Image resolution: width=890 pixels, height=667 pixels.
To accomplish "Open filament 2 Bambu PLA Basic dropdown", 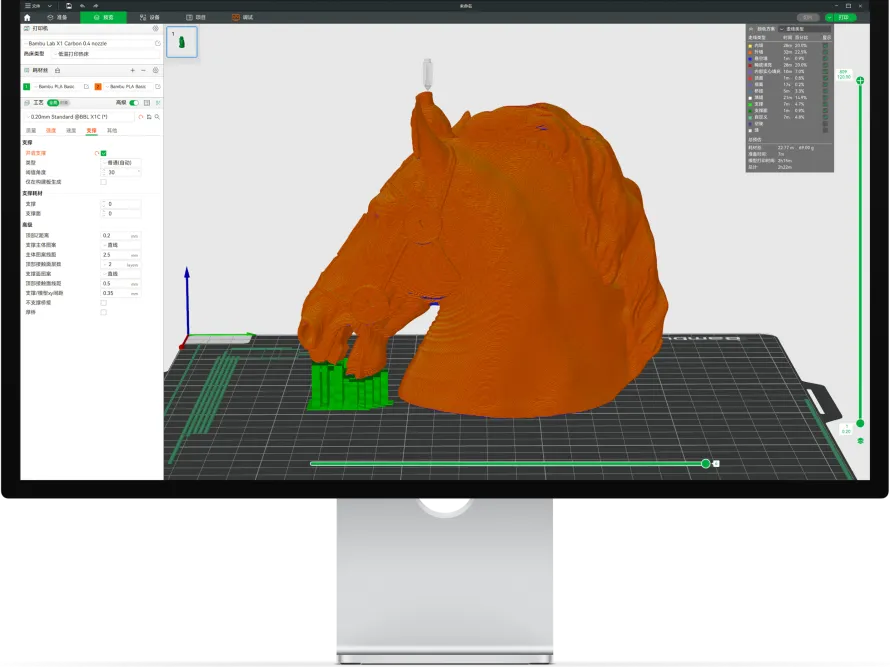I will coord(128,87).
